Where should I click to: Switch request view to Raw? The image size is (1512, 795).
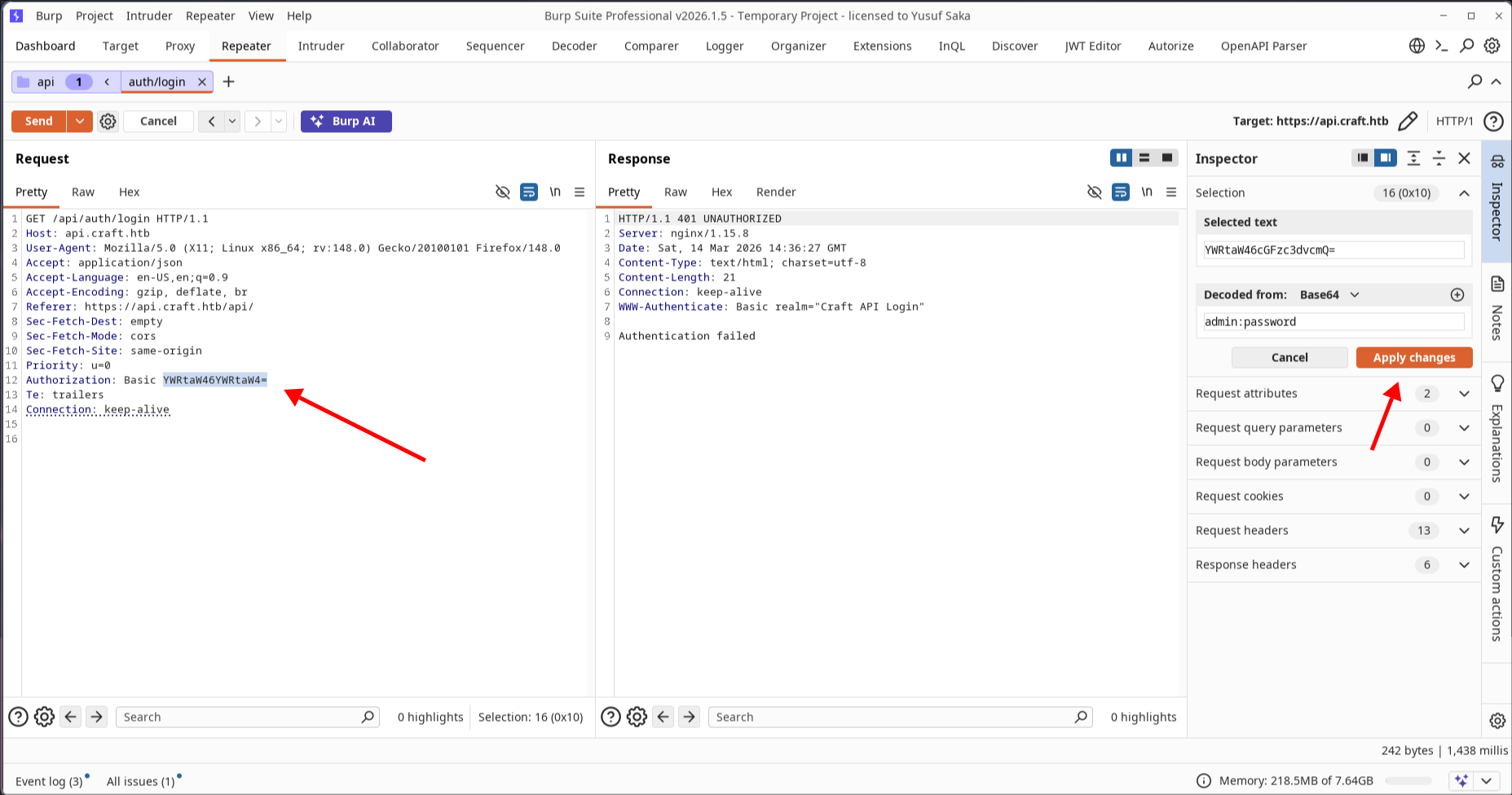83,192
